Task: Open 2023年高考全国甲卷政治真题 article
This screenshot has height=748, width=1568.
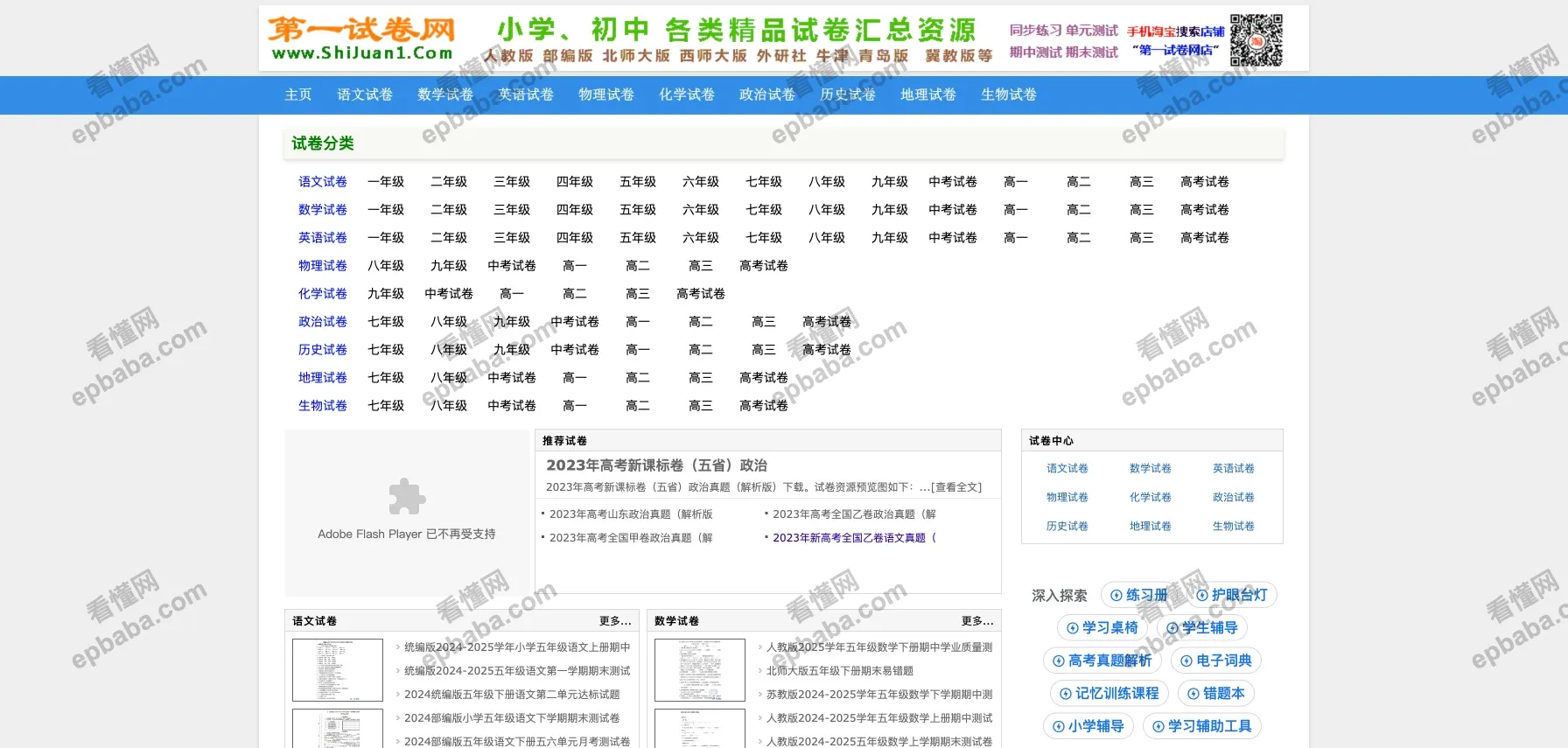Action: tap(631, 538)
